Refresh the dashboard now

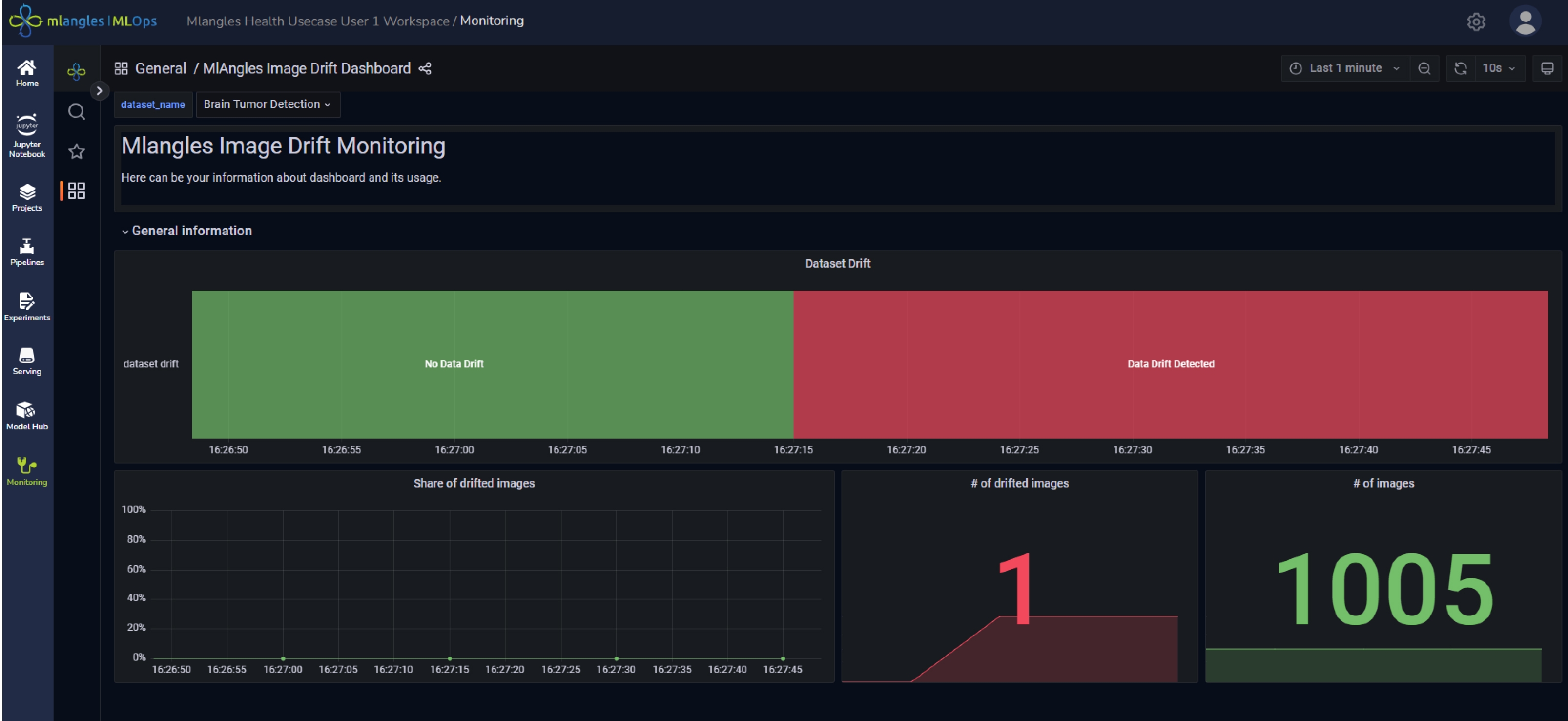point(1460,68)
